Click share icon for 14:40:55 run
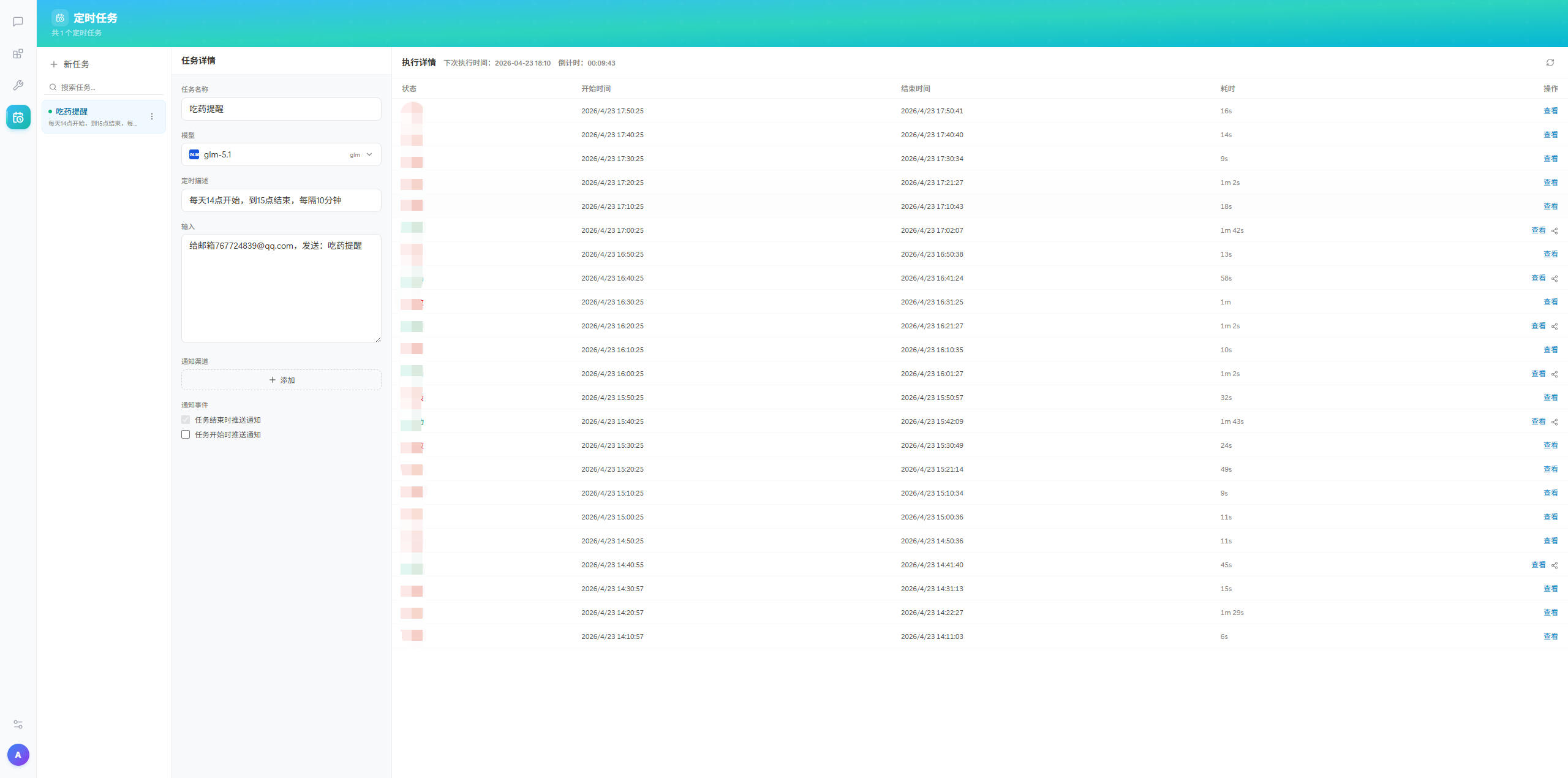The width and height of the screenshot is (1568, 778). click(x=1555, y=565)
